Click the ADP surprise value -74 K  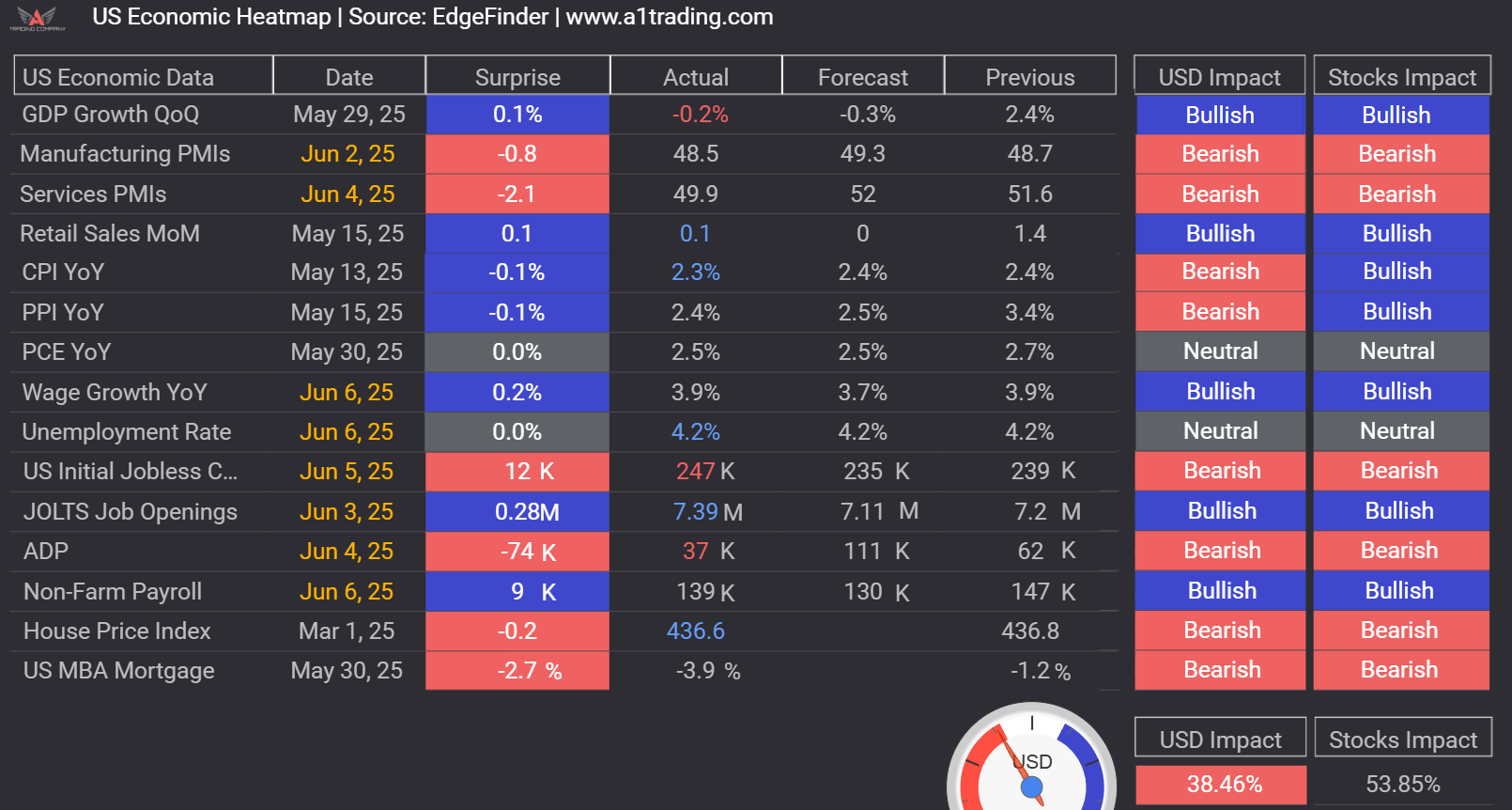(x=517, y=552)
